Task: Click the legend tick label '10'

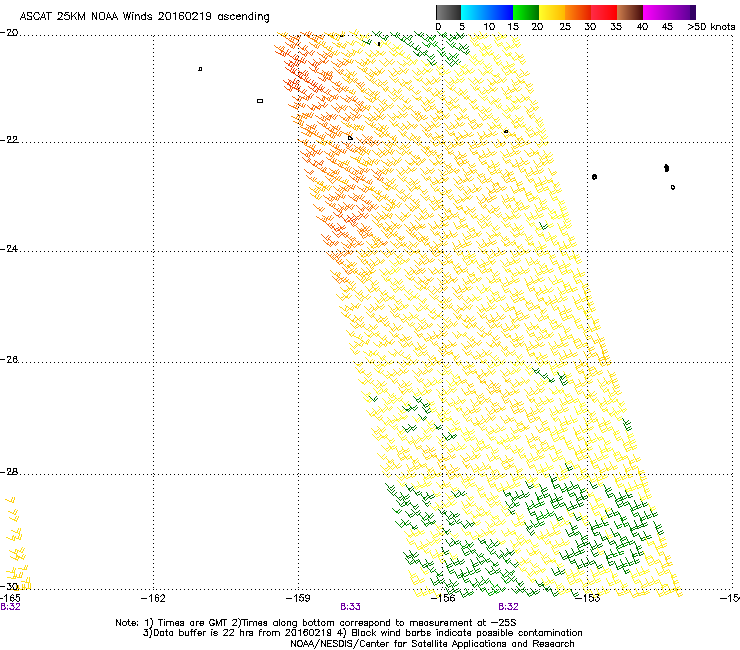Action: 489,26
